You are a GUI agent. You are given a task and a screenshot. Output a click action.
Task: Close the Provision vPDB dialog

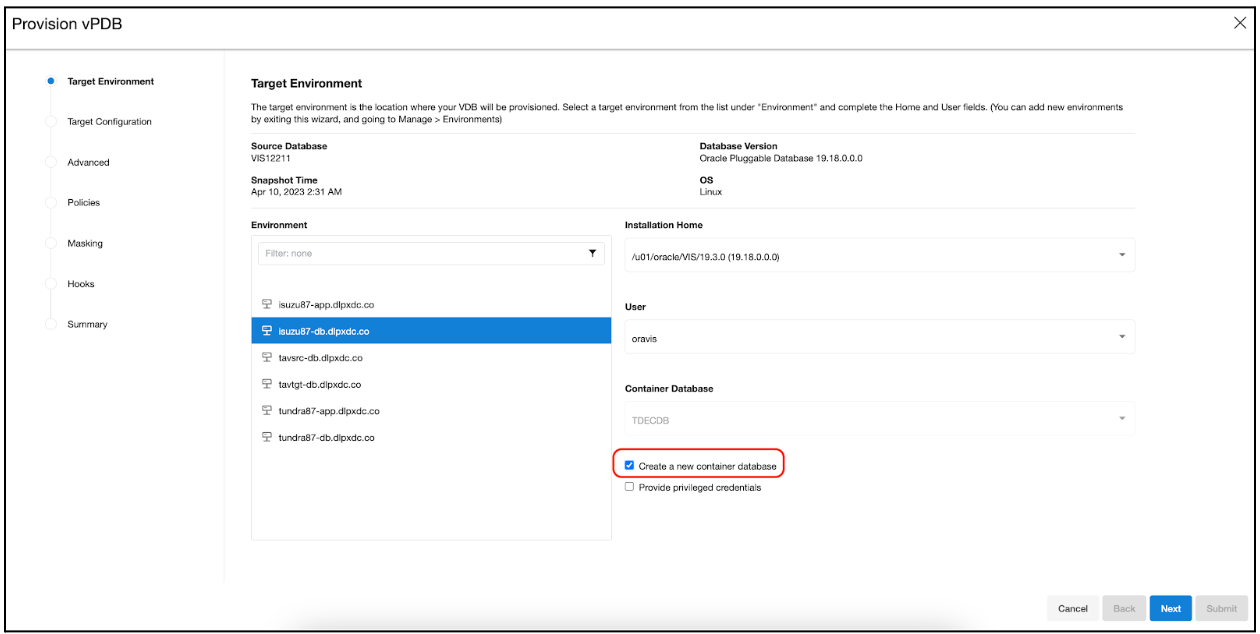pos(1239,23)
